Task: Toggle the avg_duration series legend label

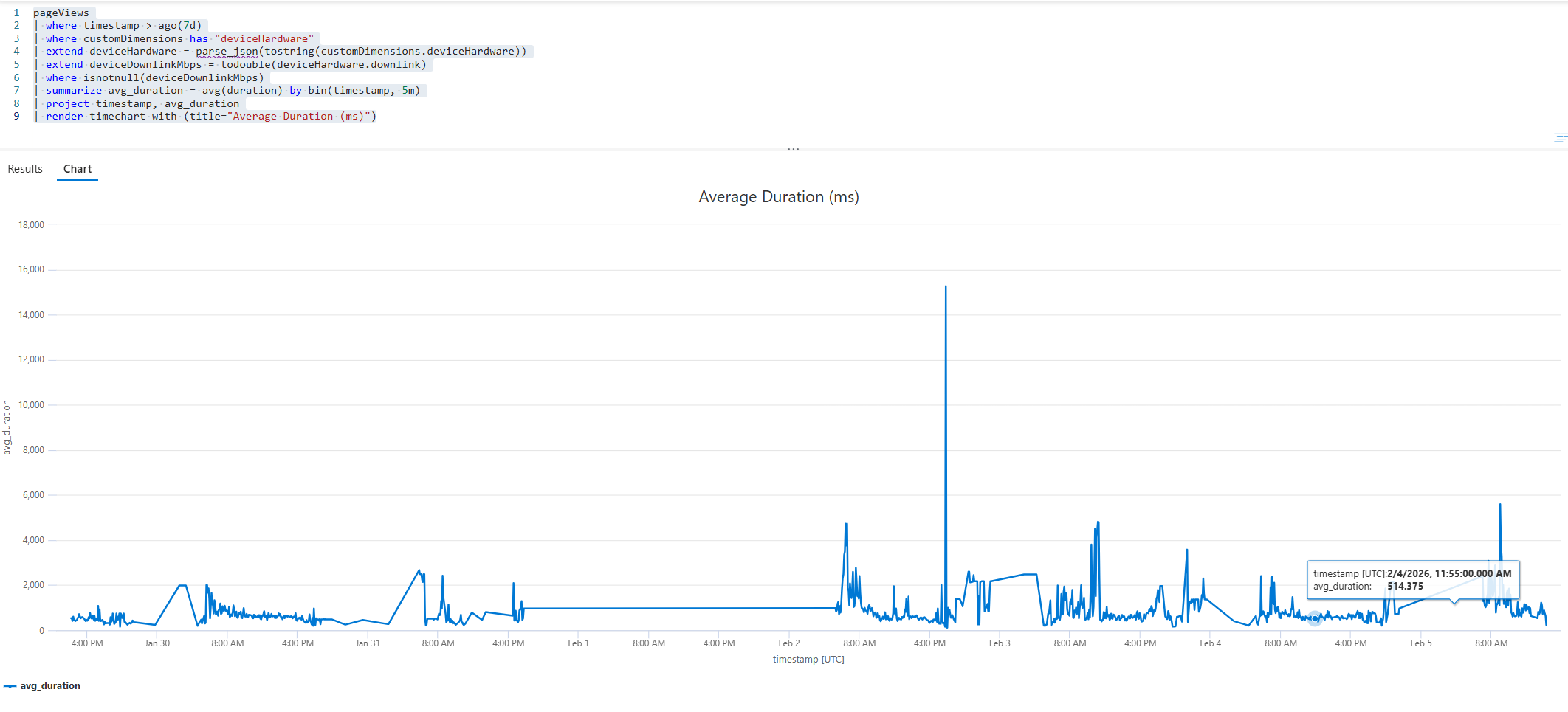Action: [x=50, y=686]
